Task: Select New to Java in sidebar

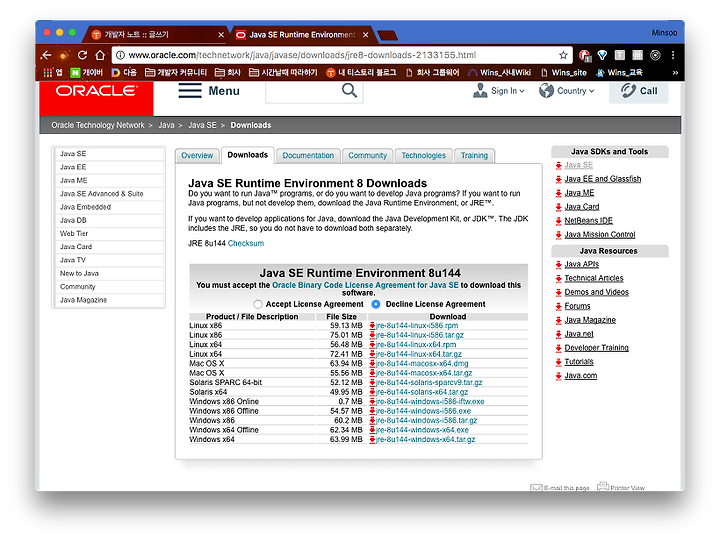Action: (x=109, y=273)
